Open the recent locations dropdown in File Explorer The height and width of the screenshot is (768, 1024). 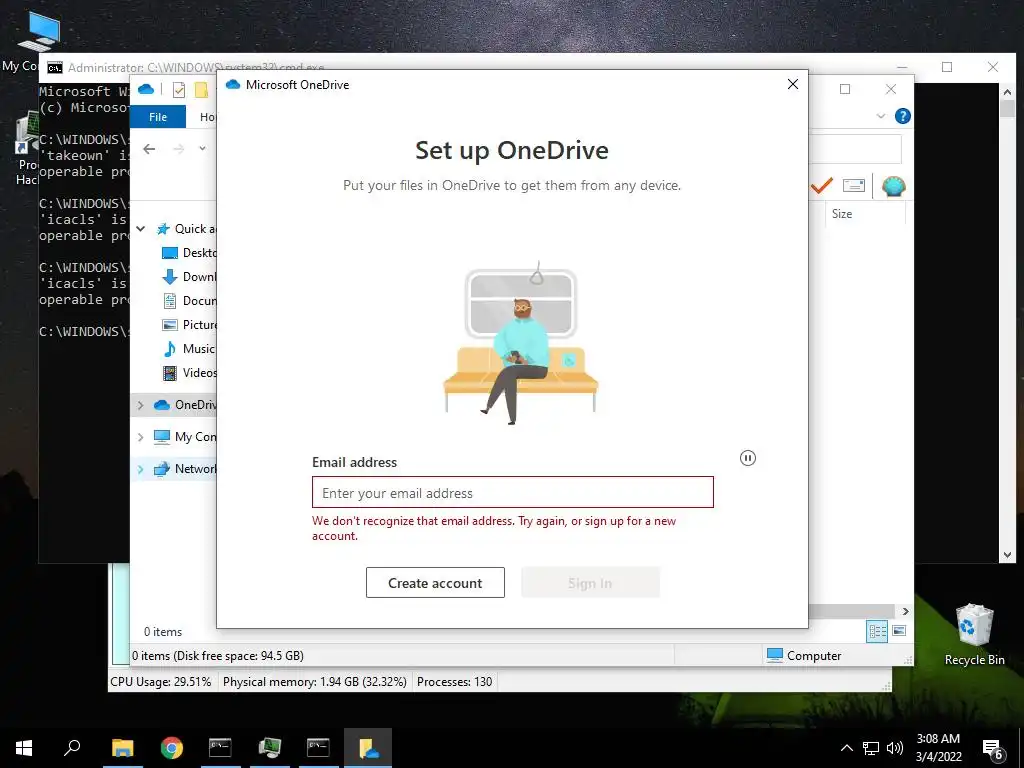coord(202,149)
